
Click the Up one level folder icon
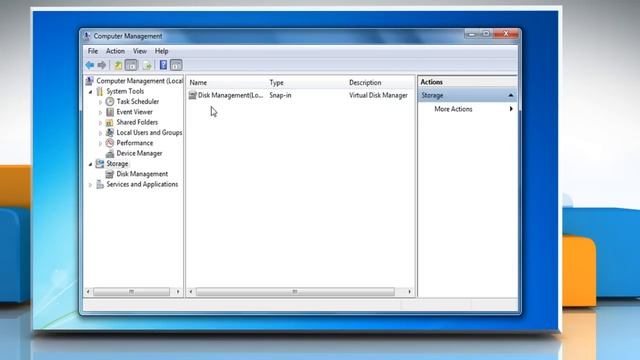click(118, 65)
